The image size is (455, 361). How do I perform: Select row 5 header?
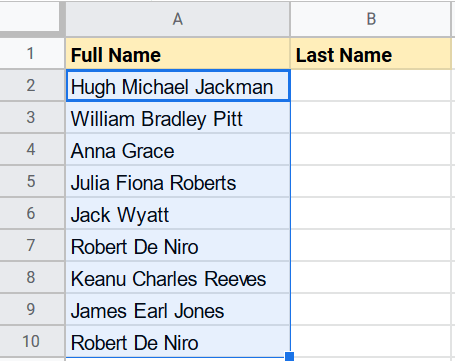pyautogui.click(x=32, y=181)
